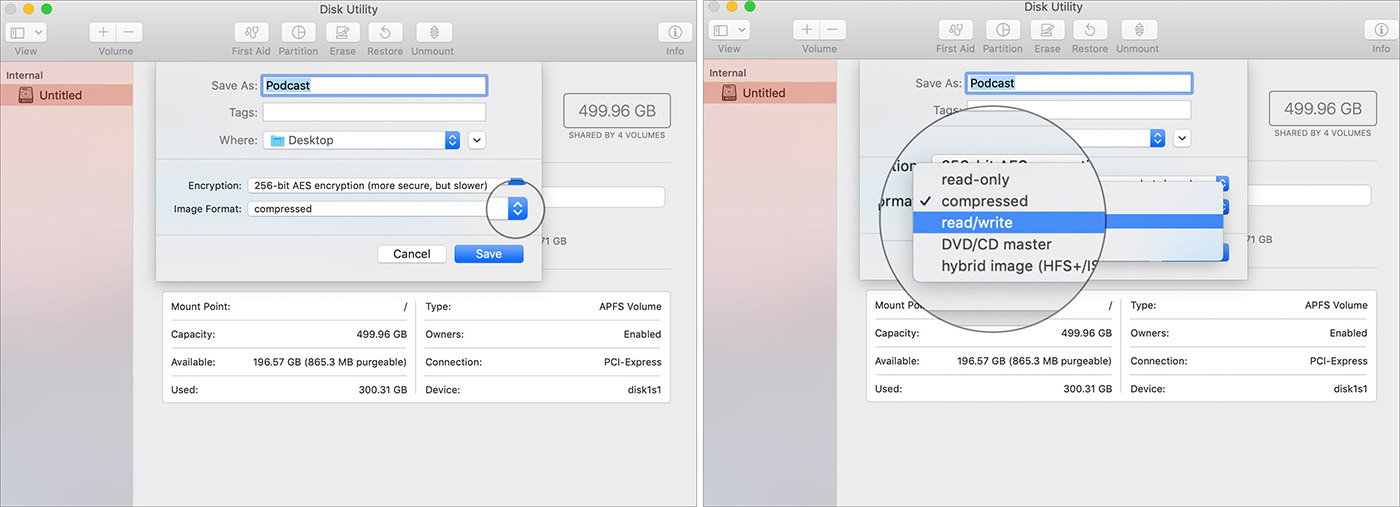Open Image Format dropdown showing compressed
Viewport: 1400px width, 507px height.
click(x=386, y=208)
